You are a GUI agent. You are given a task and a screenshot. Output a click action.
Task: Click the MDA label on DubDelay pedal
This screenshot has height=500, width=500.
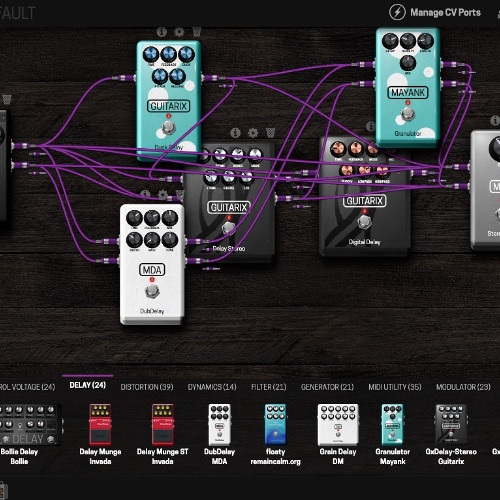152,270
